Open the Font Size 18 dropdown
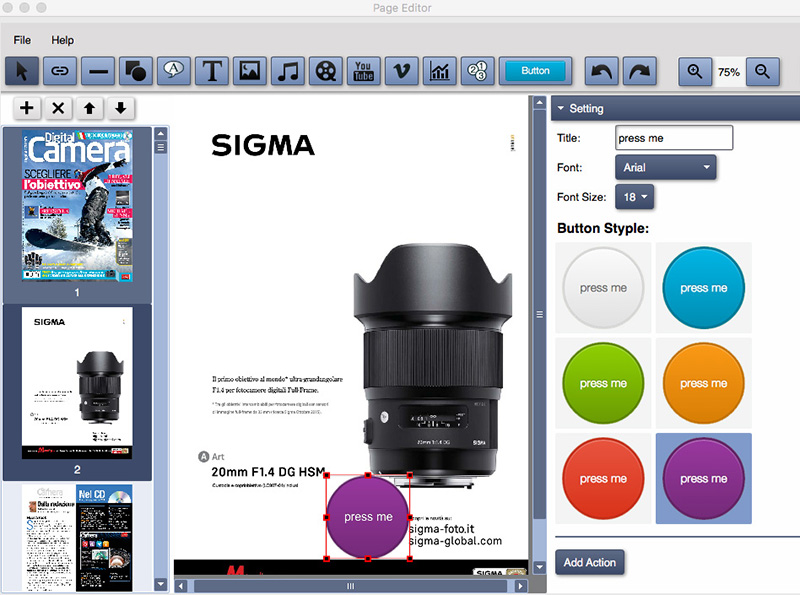The image size is (800, 595). click(x=635, y=197)
